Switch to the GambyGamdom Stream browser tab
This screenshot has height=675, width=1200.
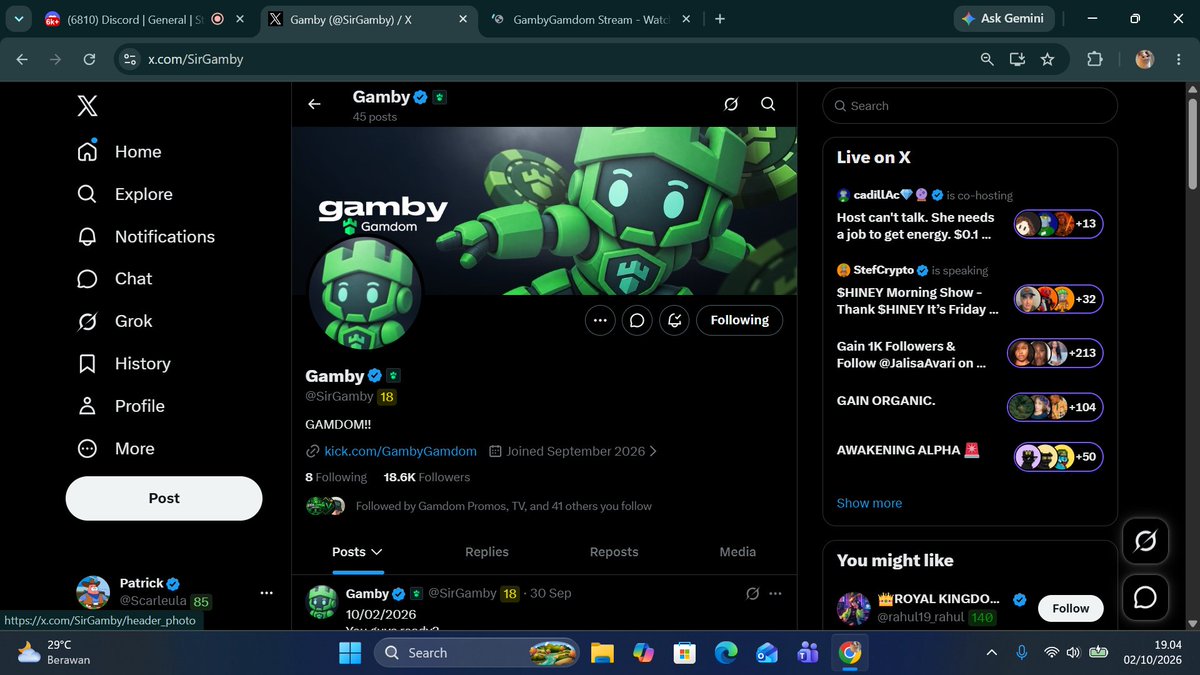tap(590, 18)
